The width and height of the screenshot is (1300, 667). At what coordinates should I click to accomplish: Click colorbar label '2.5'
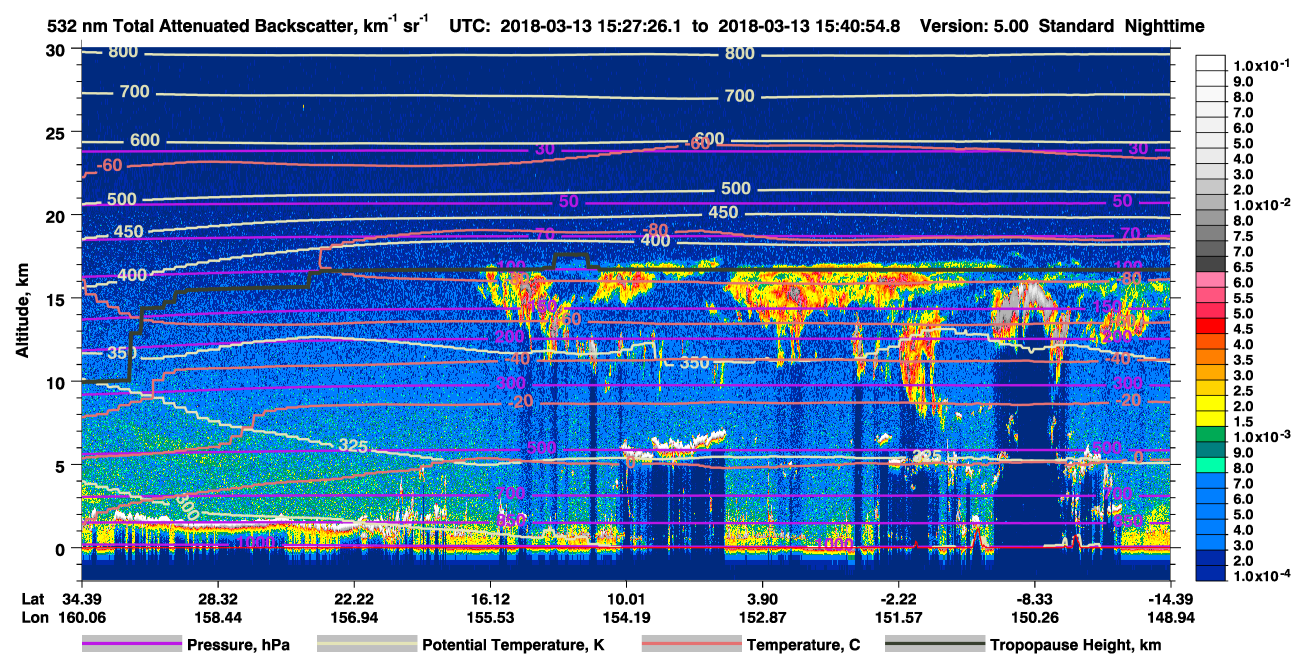[x=1242, y=391]
